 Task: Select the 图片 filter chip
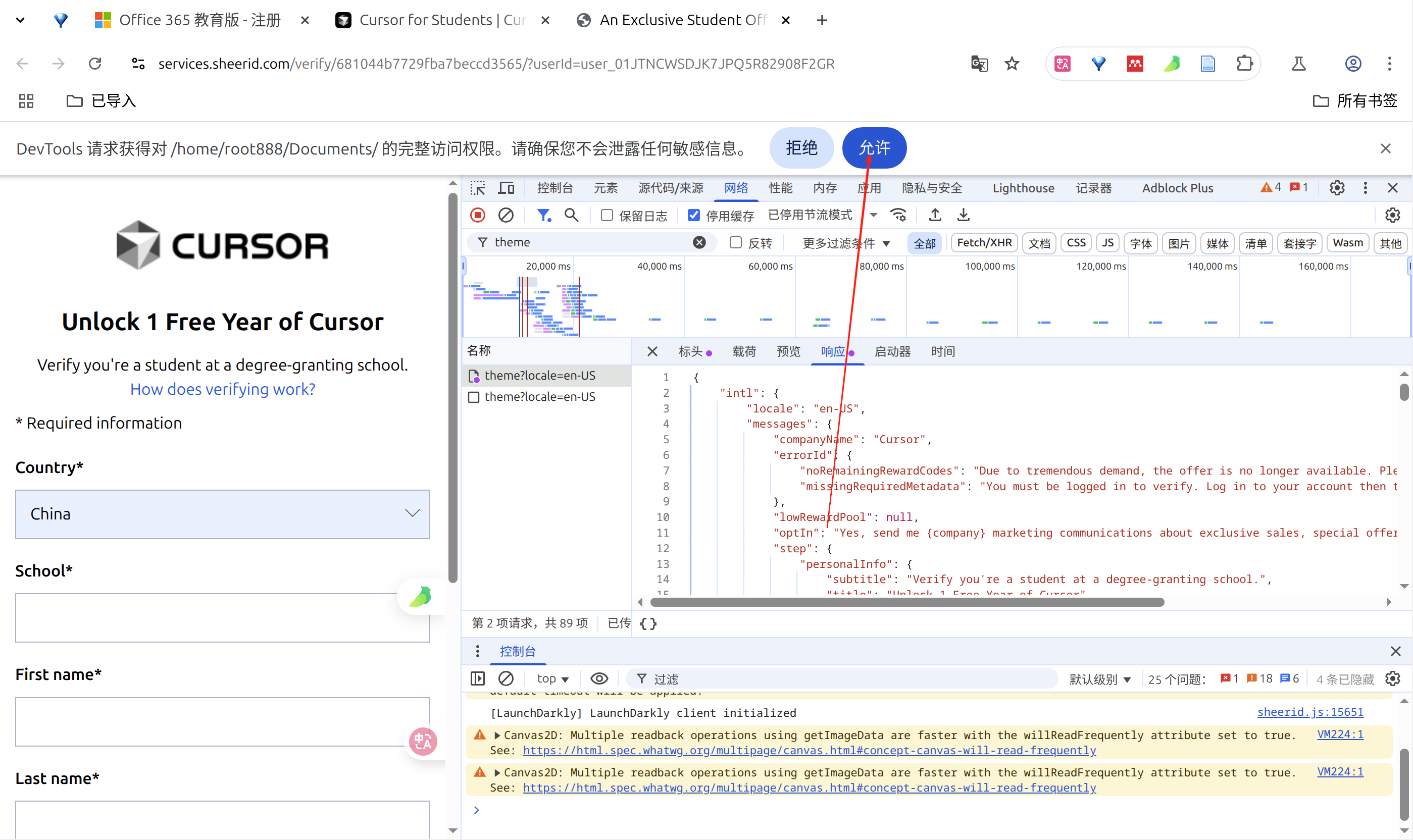pyautogui.click(x=1179, y=243)
